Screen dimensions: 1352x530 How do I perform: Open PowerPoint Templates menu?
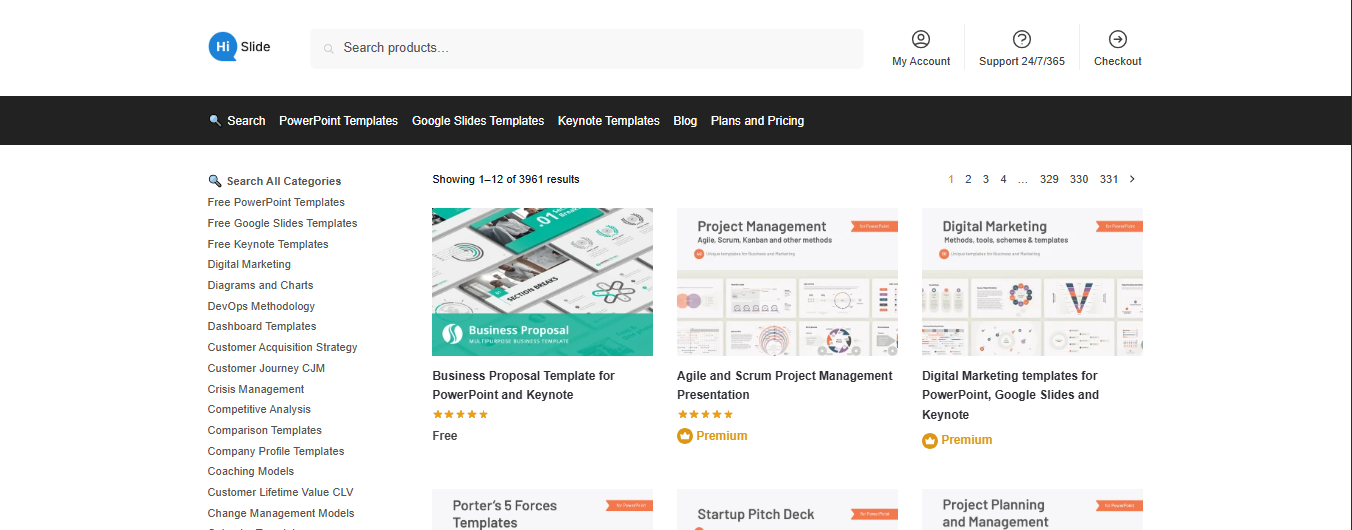tap(338, 121)
